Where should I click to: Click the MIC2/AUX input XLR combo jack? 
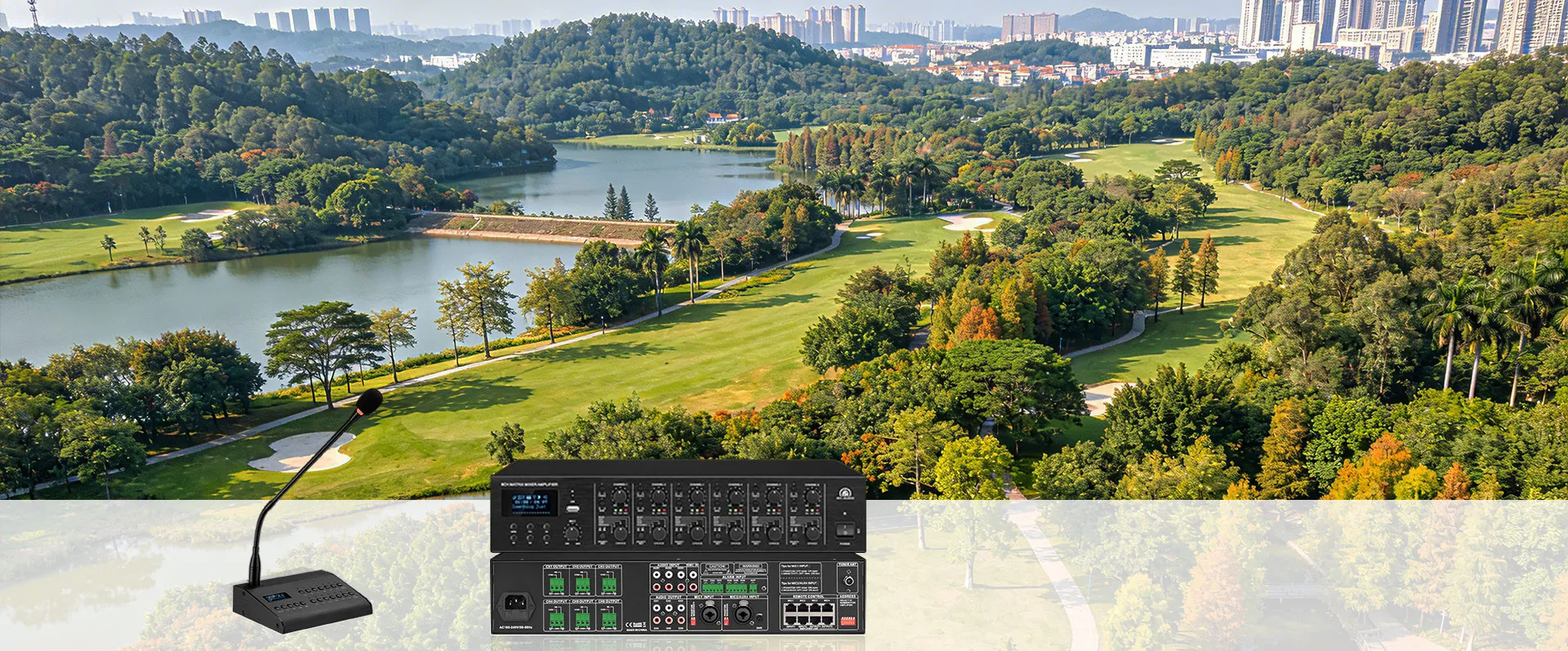[744, 614]
